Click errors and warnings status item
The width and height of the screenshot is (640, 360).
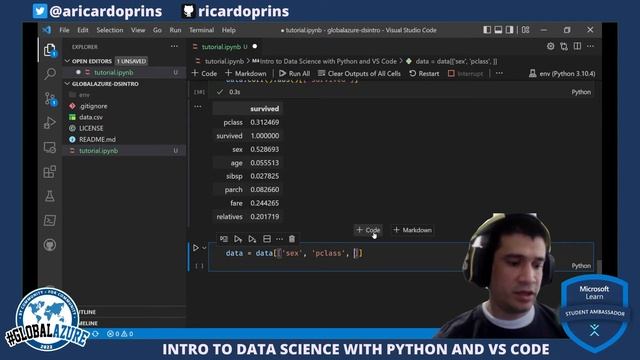point(120,333)
